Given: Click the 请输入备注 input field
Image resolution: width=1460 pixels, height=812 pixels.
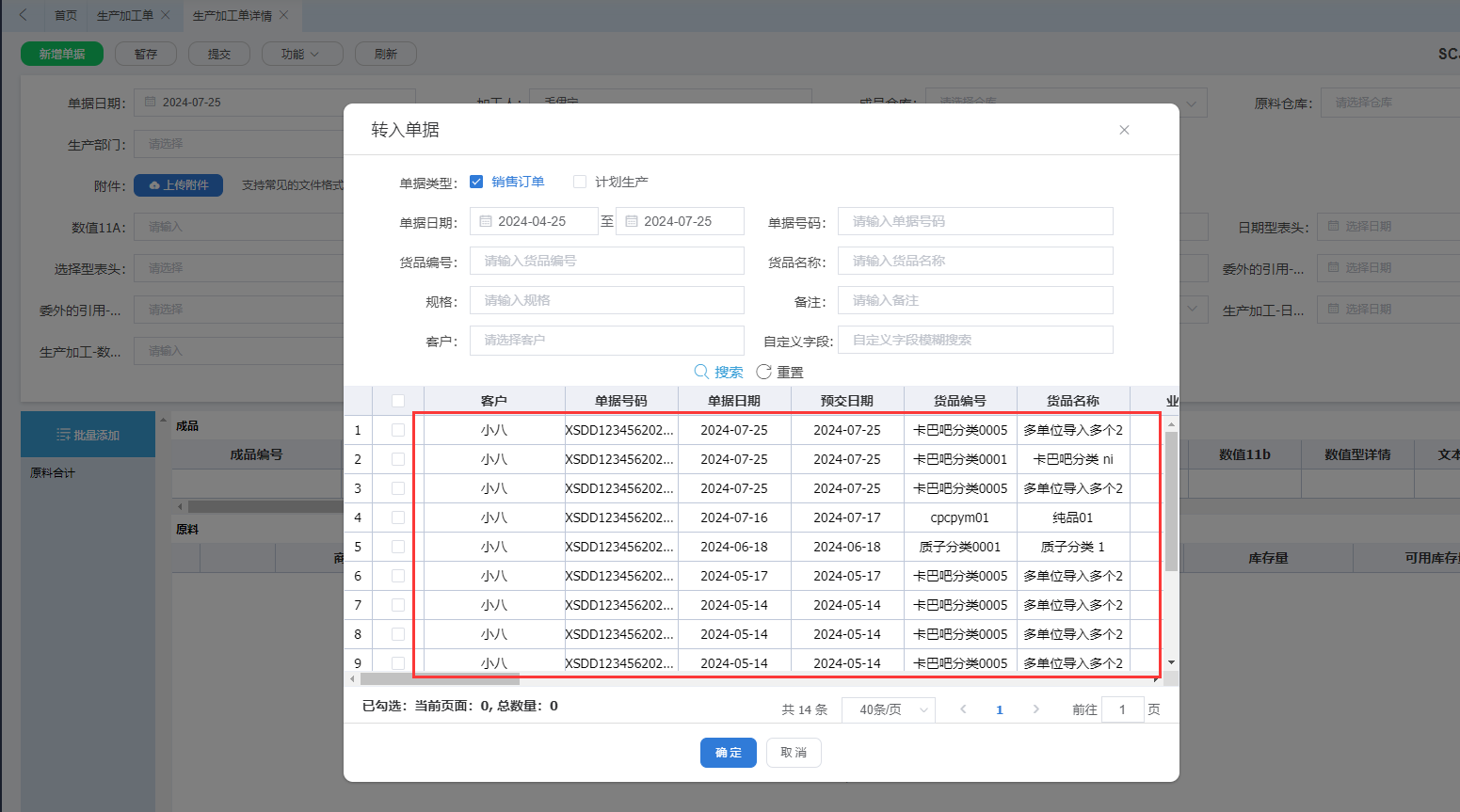Looking at the screenshot, I should tap(975, 300).
